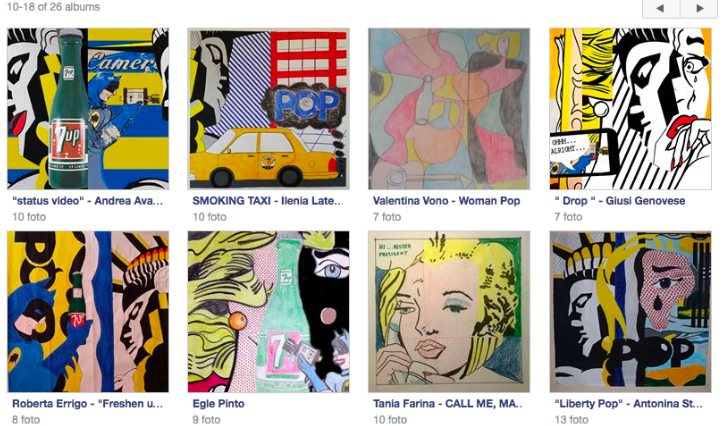Click the Egle Pinto title link
The height and width of the screenshot is (426, 724).
pyautogui.click(x=218, y=404)
